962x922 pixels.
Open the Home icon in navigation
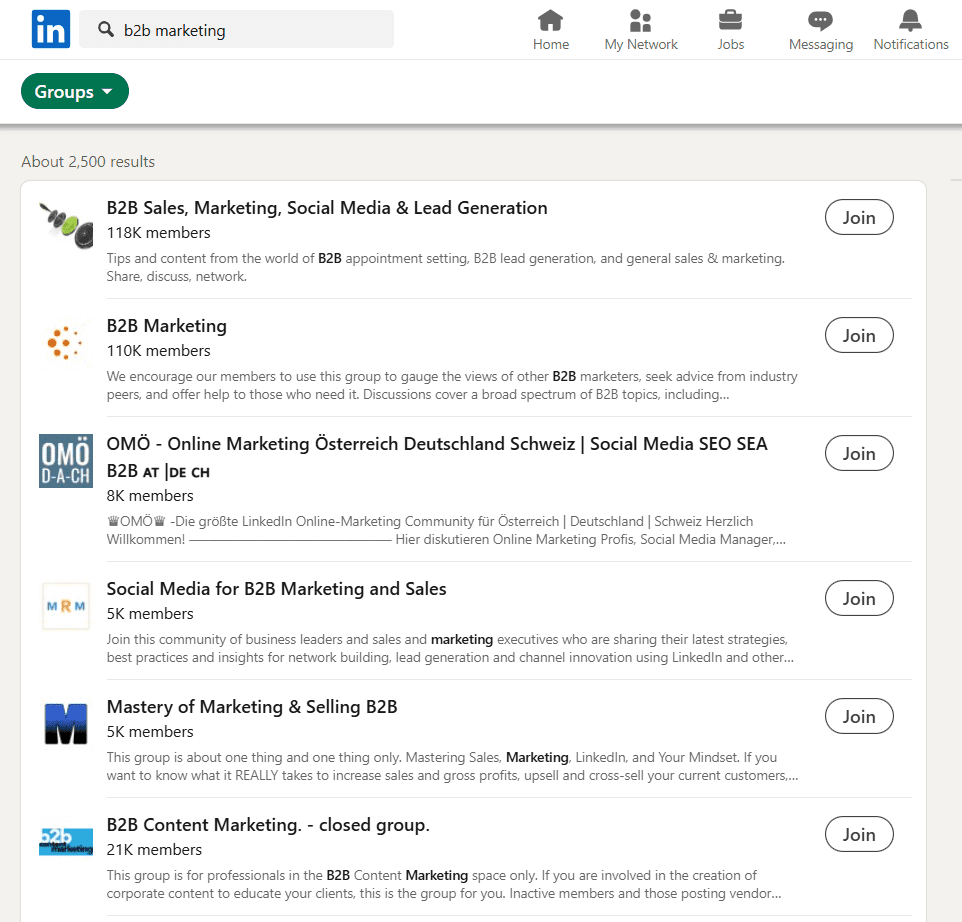[550, 21]
